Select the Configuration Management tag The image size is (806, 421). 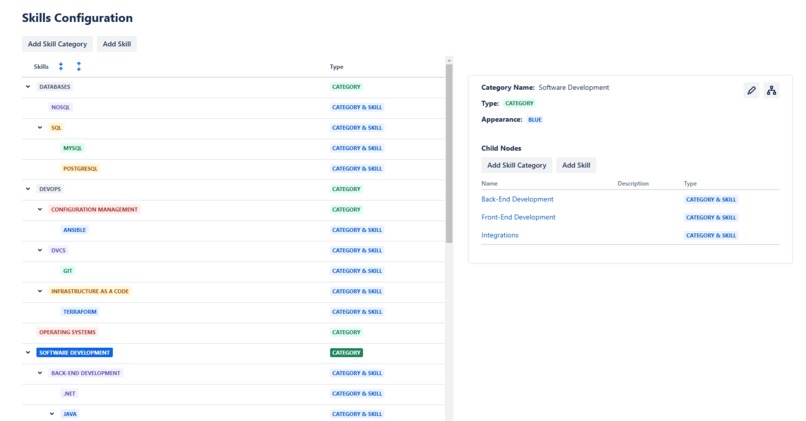click(94, 209)
